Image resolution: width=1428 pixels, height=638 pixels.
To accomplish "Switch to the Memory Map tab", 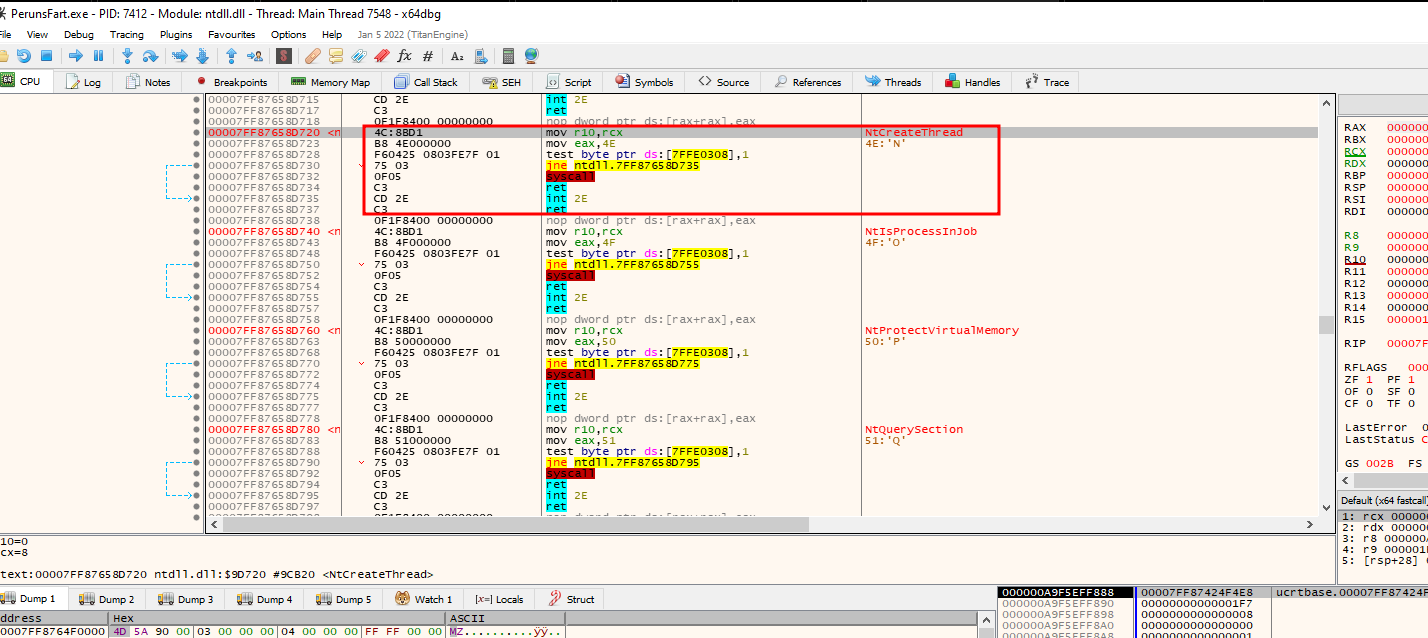I will [x=331, y=82].
